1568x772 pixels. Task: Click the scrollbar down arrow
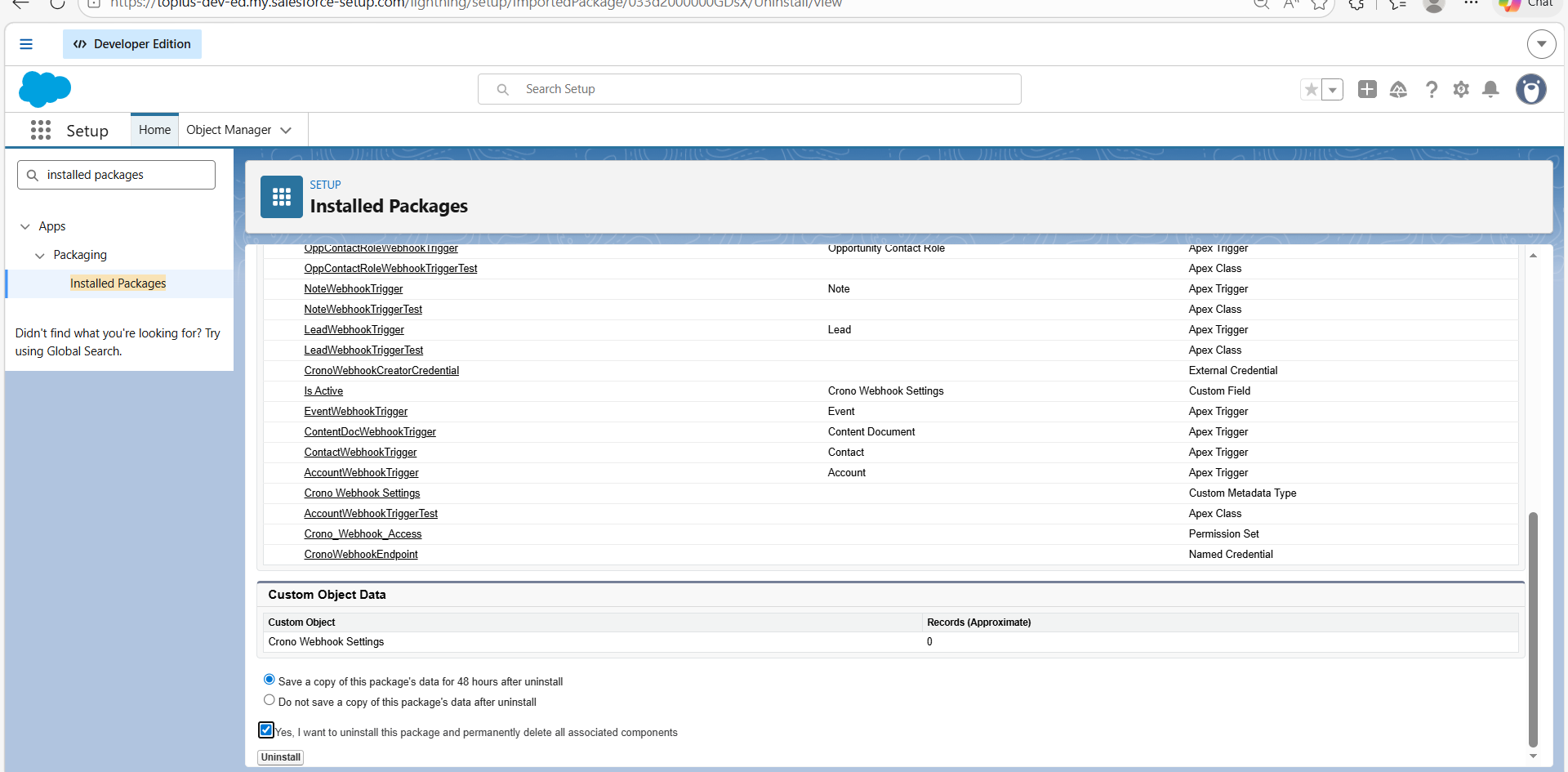click(1533, 756)
